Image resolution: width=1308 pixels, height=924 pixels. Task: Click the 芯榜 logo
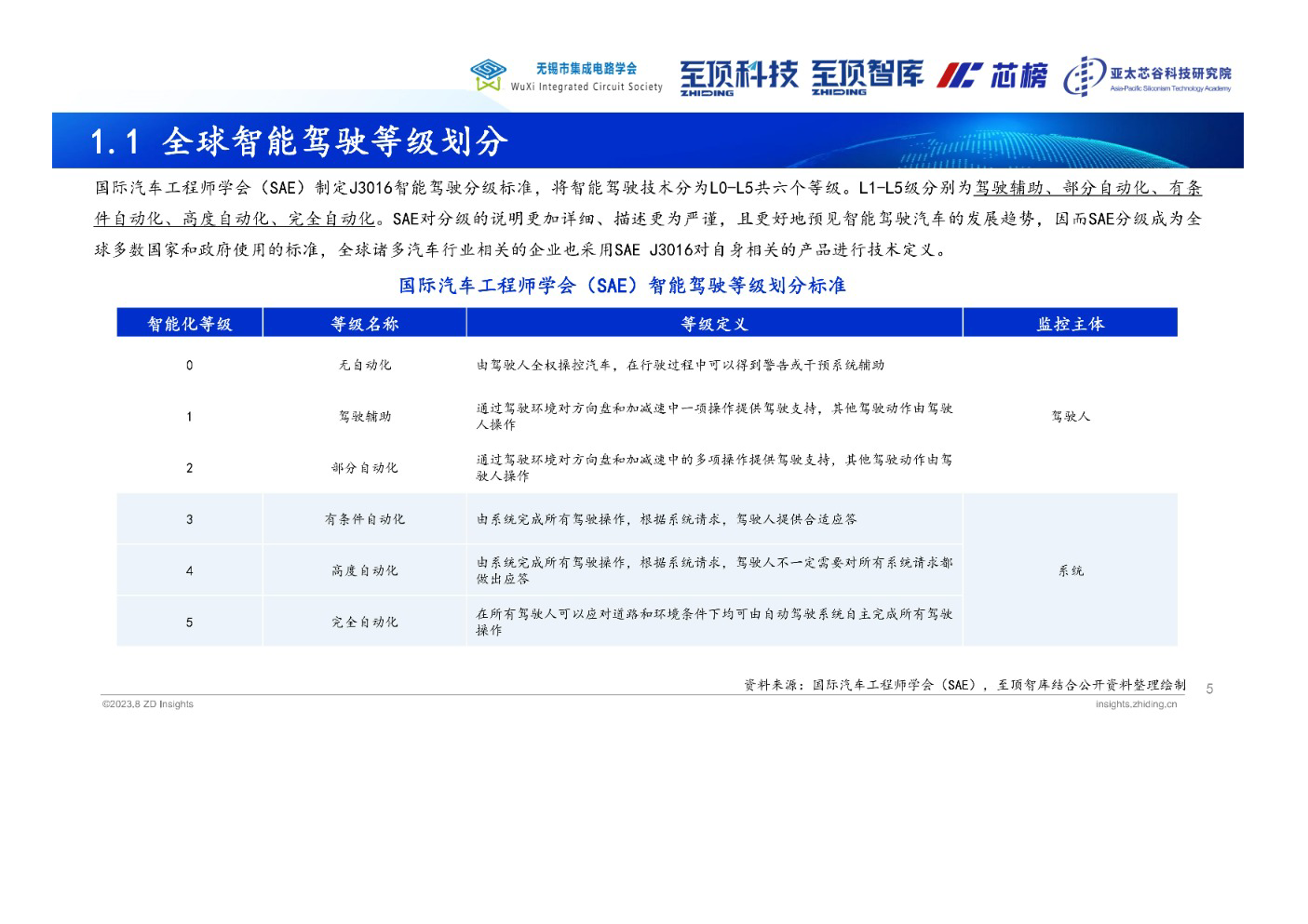click(x=991, y=75)
